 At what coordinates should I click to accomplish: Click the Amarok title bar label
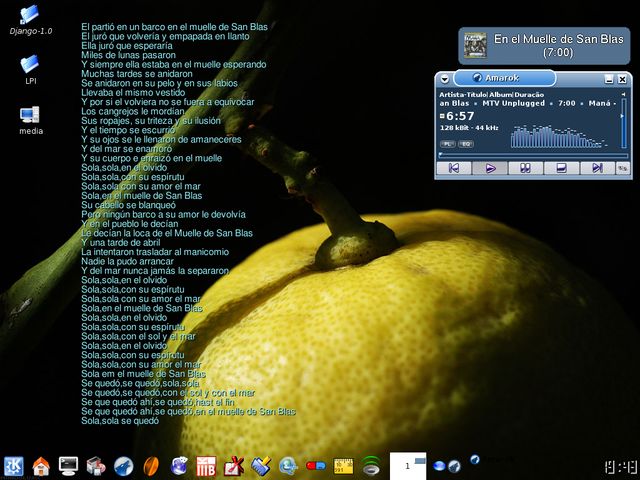tap(504, 78)
